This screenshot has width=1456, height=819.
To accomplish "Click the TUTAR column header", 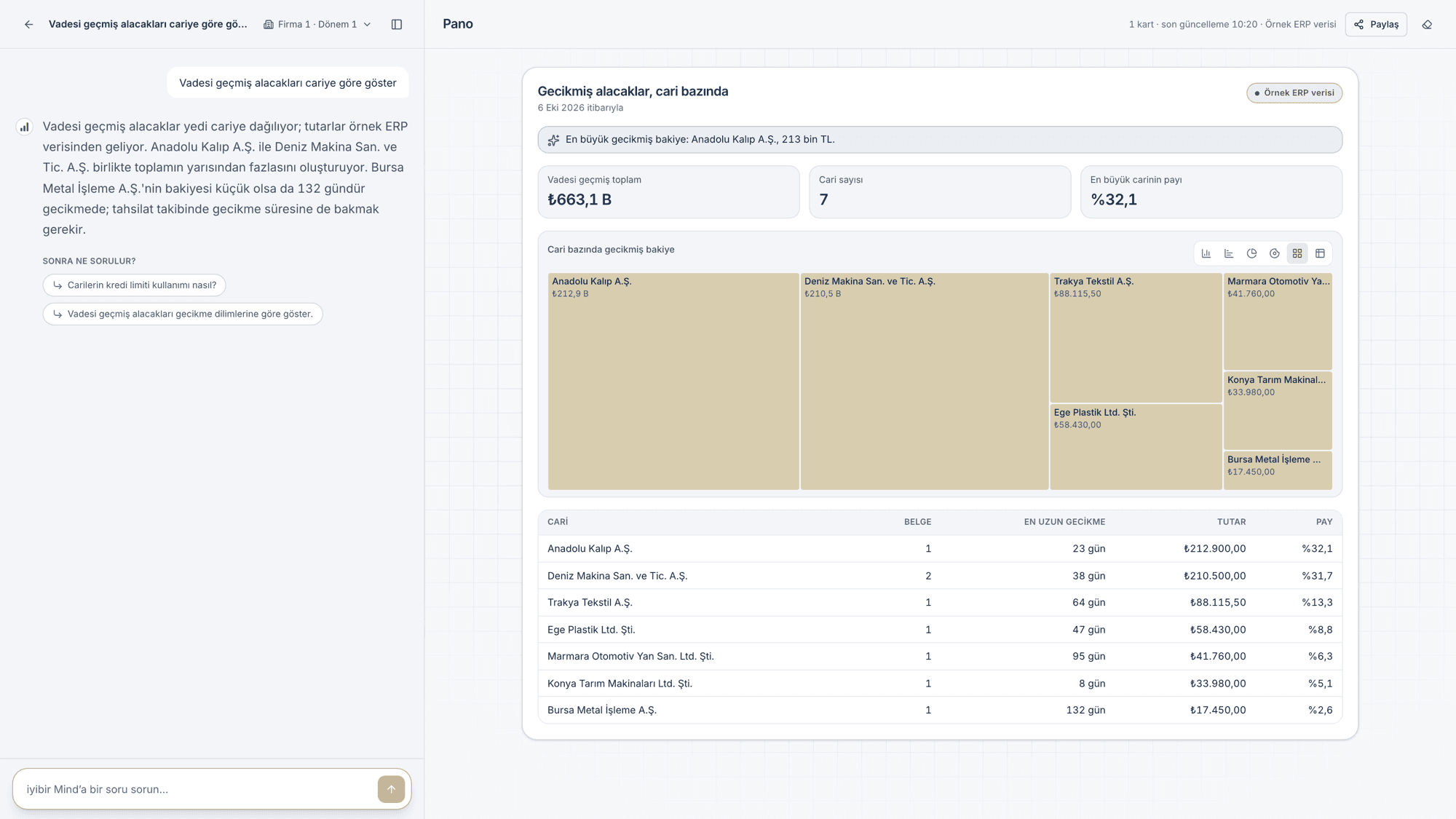I will click(x=1231, y=522).
